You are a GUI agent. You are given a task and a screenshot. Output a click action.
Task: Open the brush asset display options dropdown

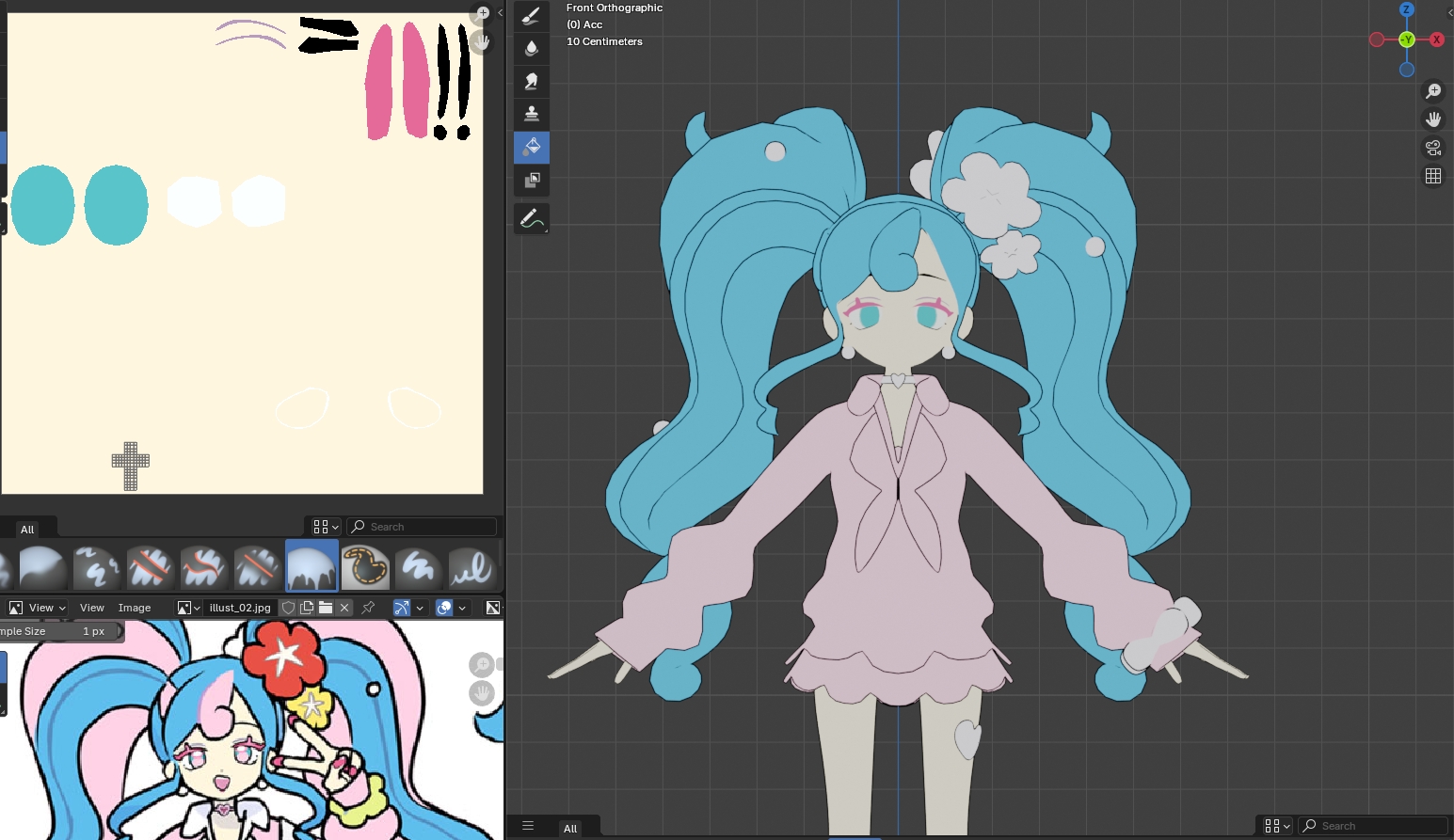[x=326, y=527]
